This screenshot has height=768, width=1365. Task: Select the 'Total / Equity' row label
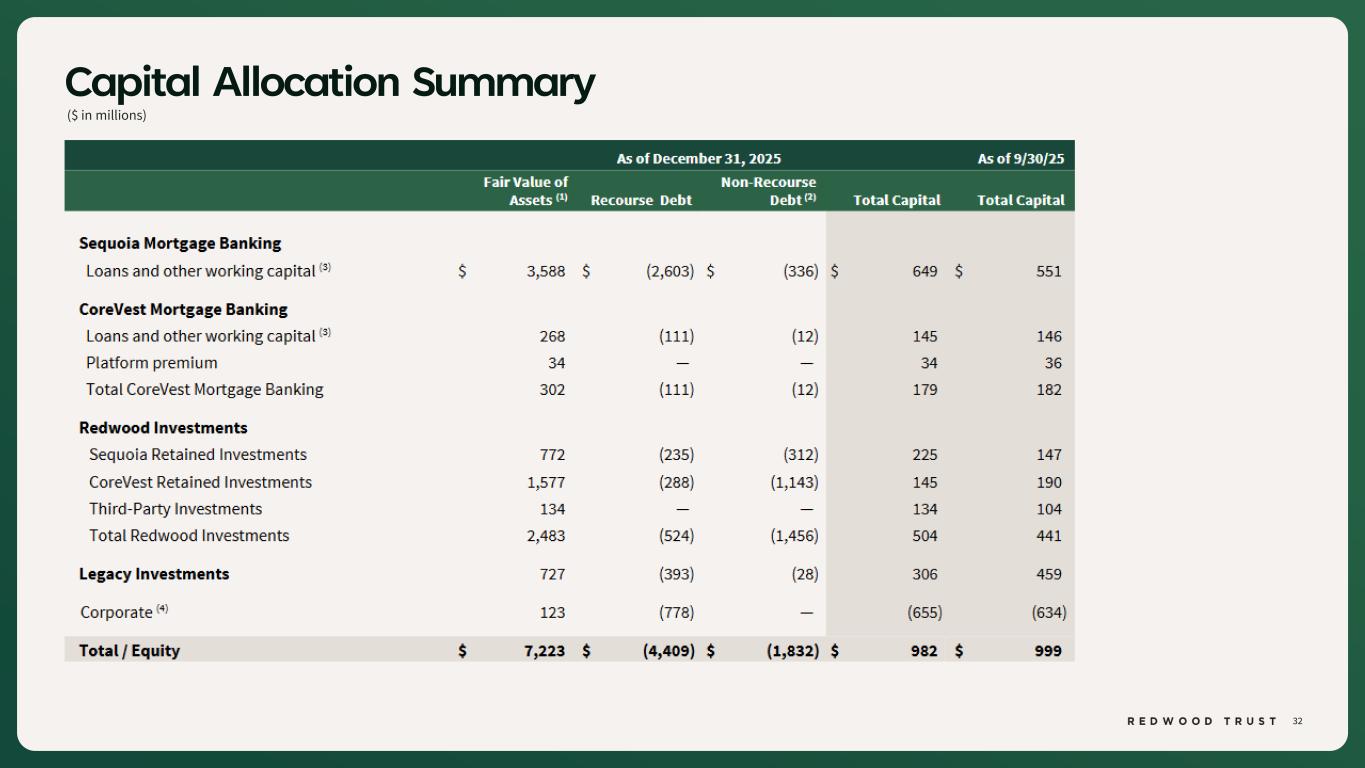coord(129,650)
